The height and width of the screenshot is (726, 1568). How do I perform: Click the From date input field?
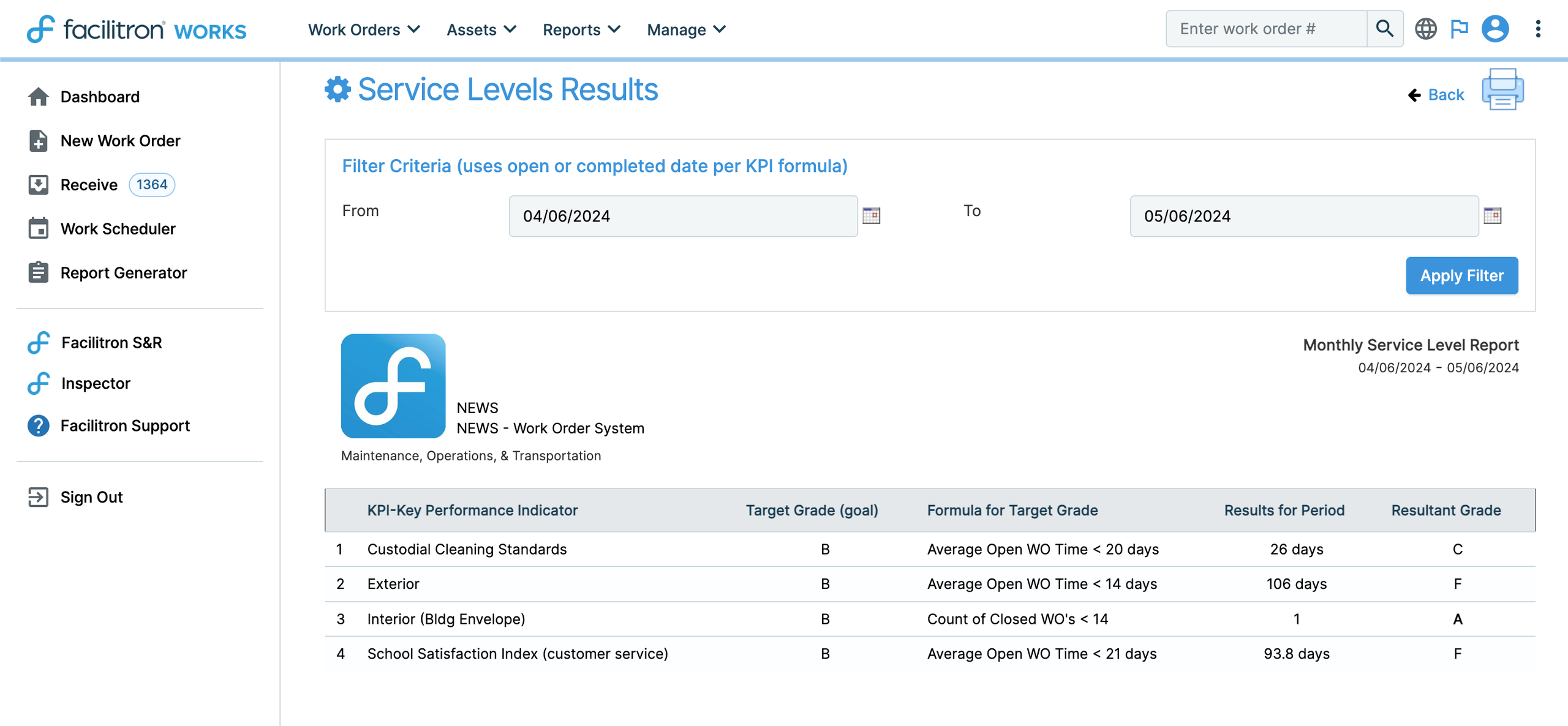(682, 216)
